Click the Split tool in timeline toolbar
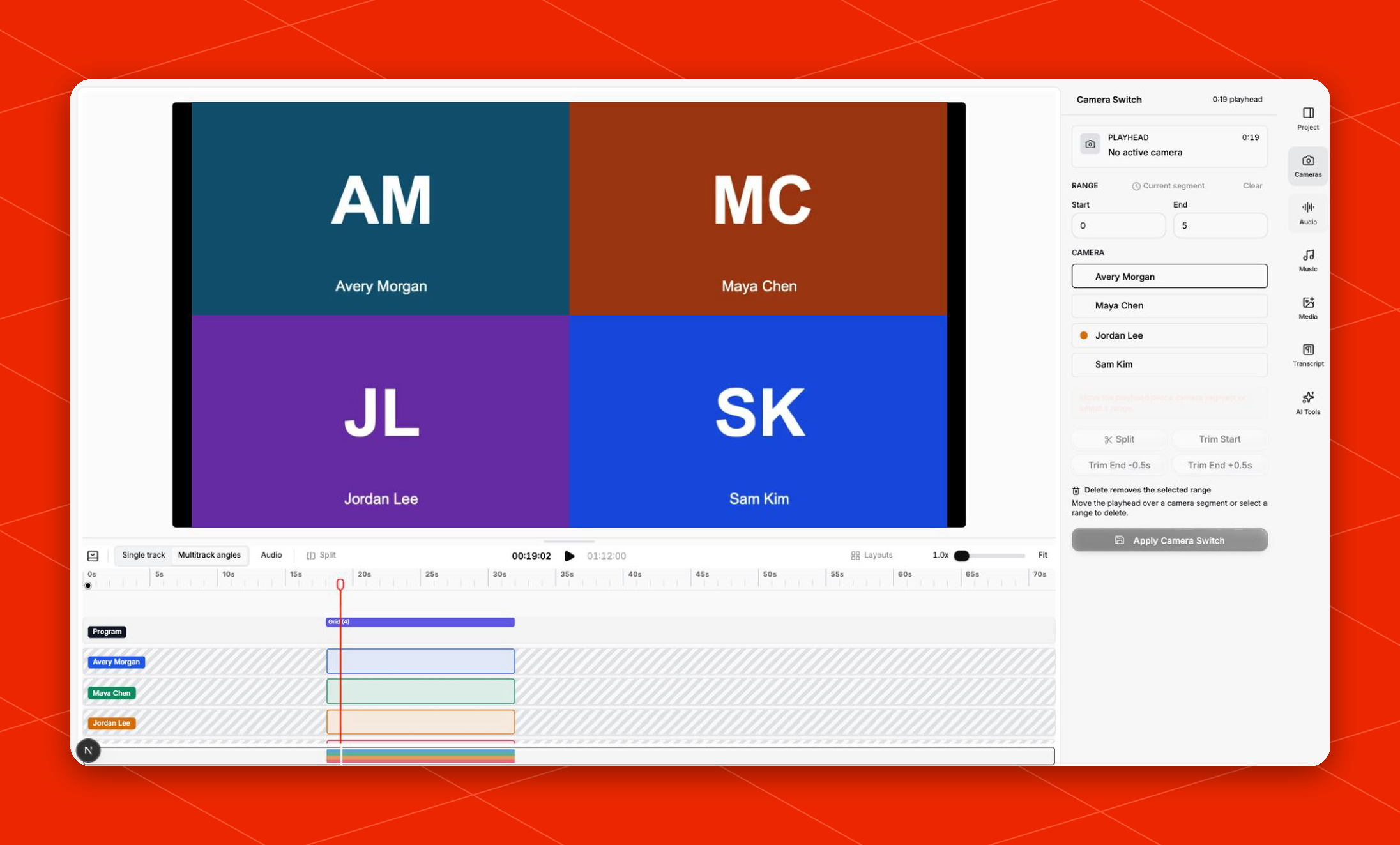Image resolution: width=1400 pixels, height=845 pixels. (x=321, y=555)
